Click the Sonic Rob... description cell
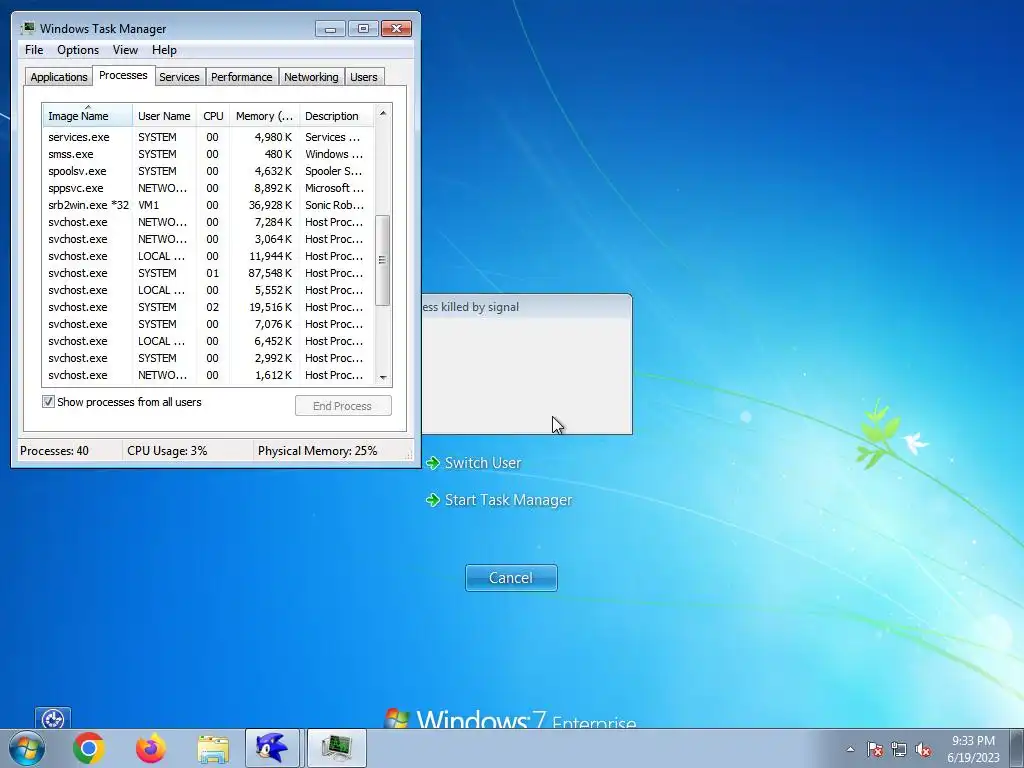The width and height of the screenshot is (1024, 768). 334,205
